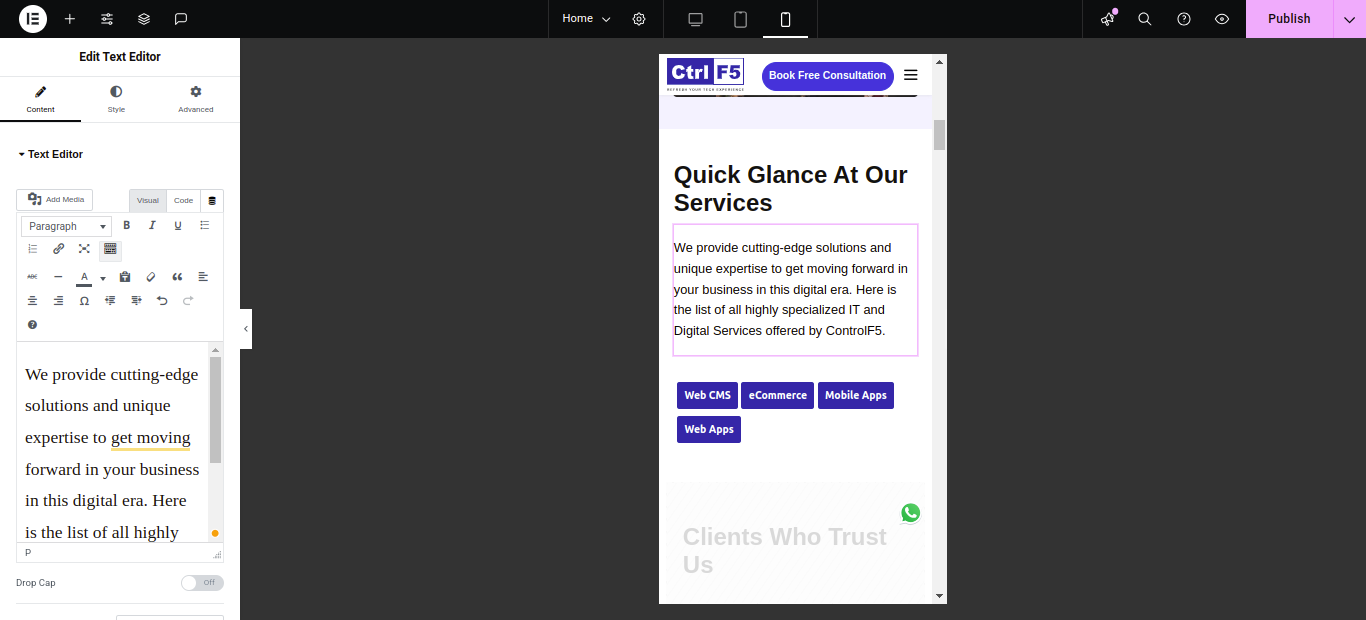This screenshot has height=620, width=1366.
Task: Enter distraction-free fullscreen mode
Action: (84, 249)
